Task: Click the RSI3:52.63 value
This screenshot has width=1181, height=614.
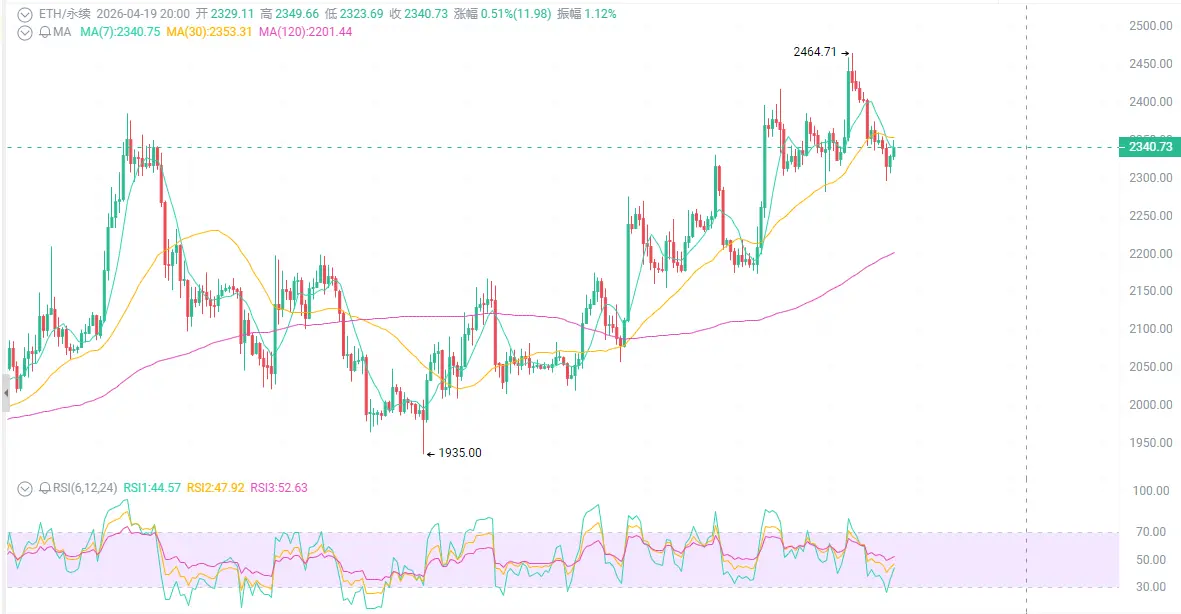Action: pos(279,488)
